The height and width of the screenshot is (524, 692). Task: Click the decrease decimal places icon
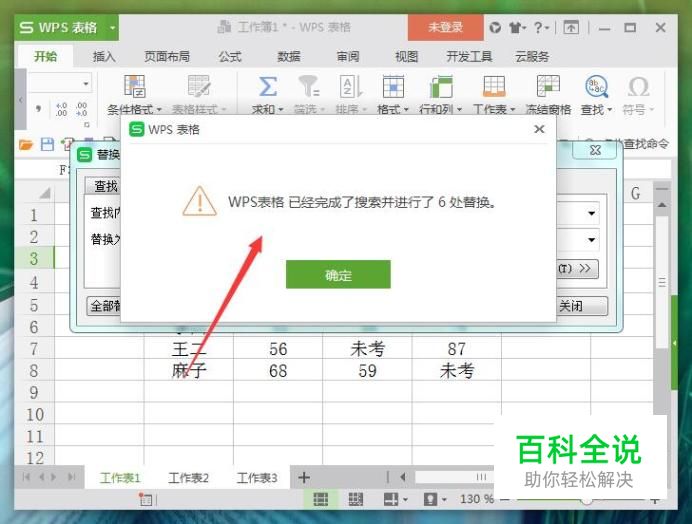tap(81, 109)
